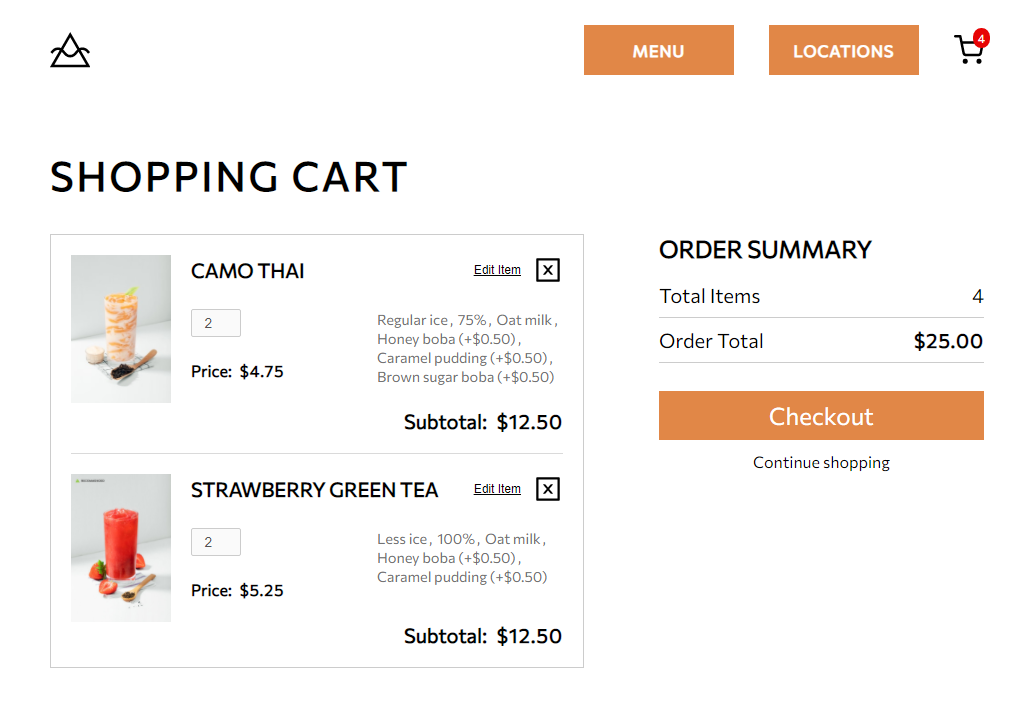This screenshot has height=714, width=1032.
Task: Click the Order Total amount of $25.00
Action: pyautogui.click(x=947, y=341)
